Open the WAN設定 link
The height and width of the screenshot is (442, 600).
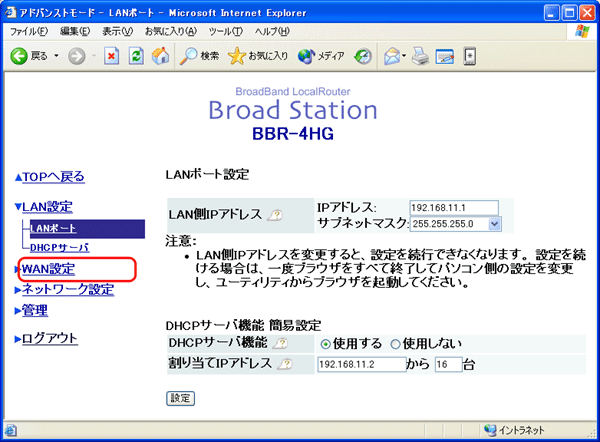coord(48,269)
